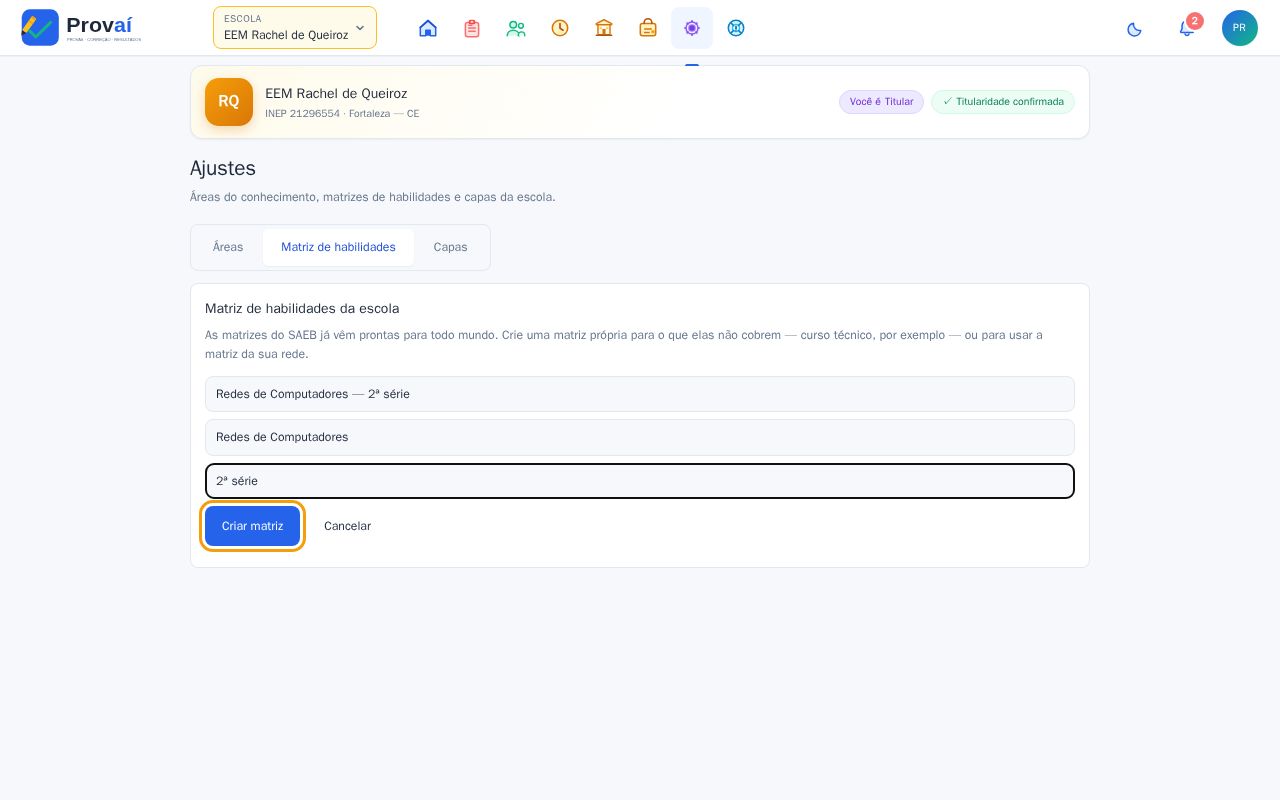Click the orange RQ school badge

(229, 102)
